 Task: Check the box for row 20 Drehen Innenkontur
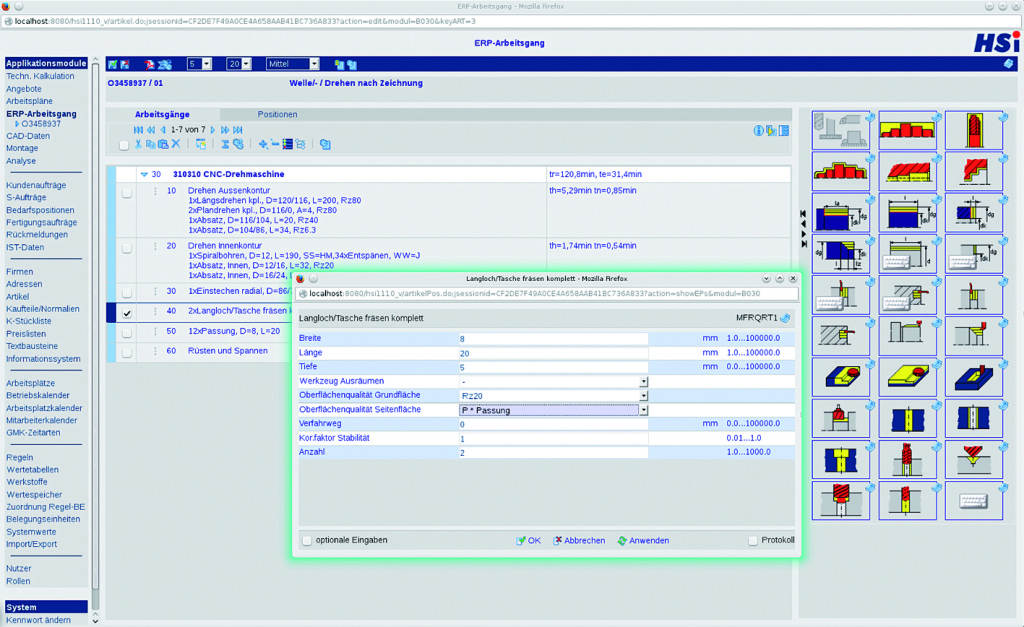pyautogui.click(x=127, y=248)
